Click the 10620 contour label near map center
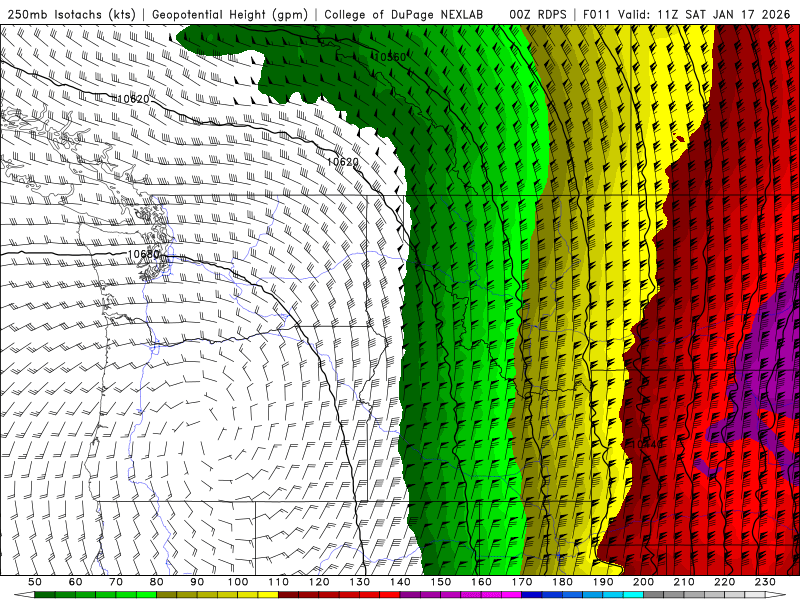 point(342,162)
